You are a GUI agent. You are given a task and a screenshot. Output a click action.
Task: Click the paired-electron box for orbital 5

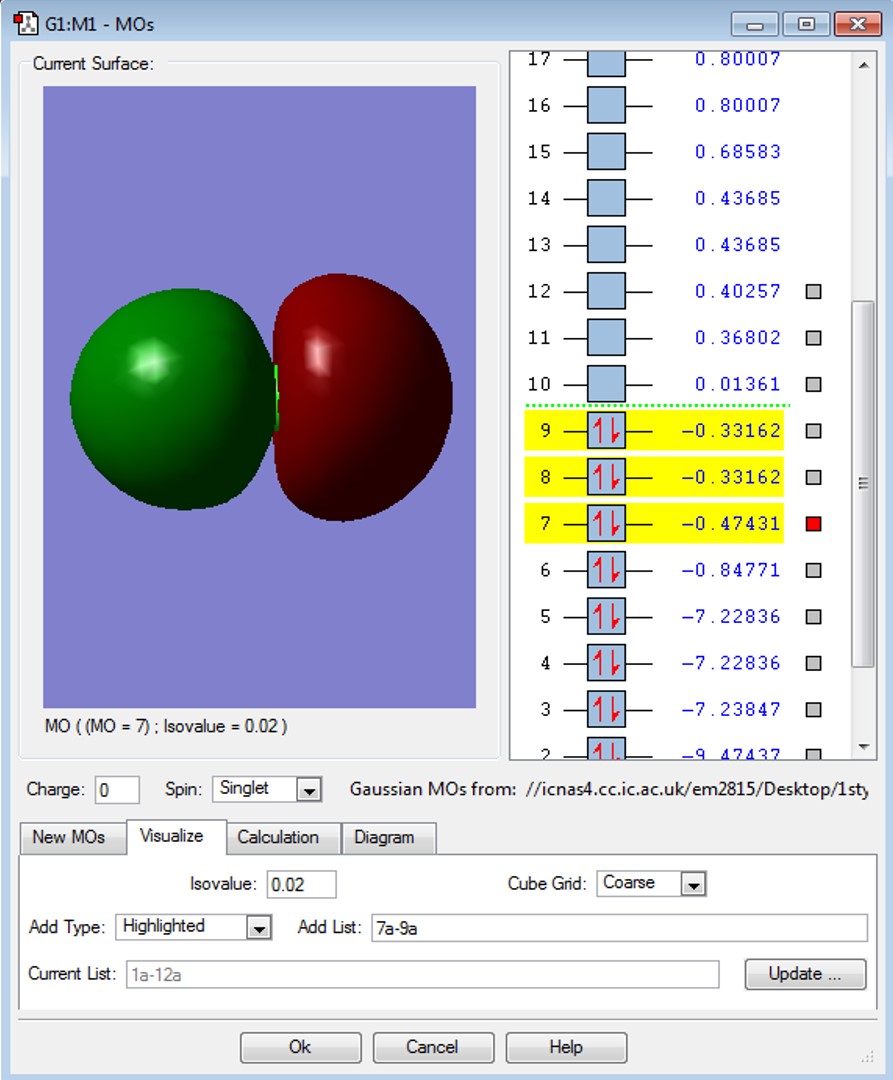[x=606, y=616]
